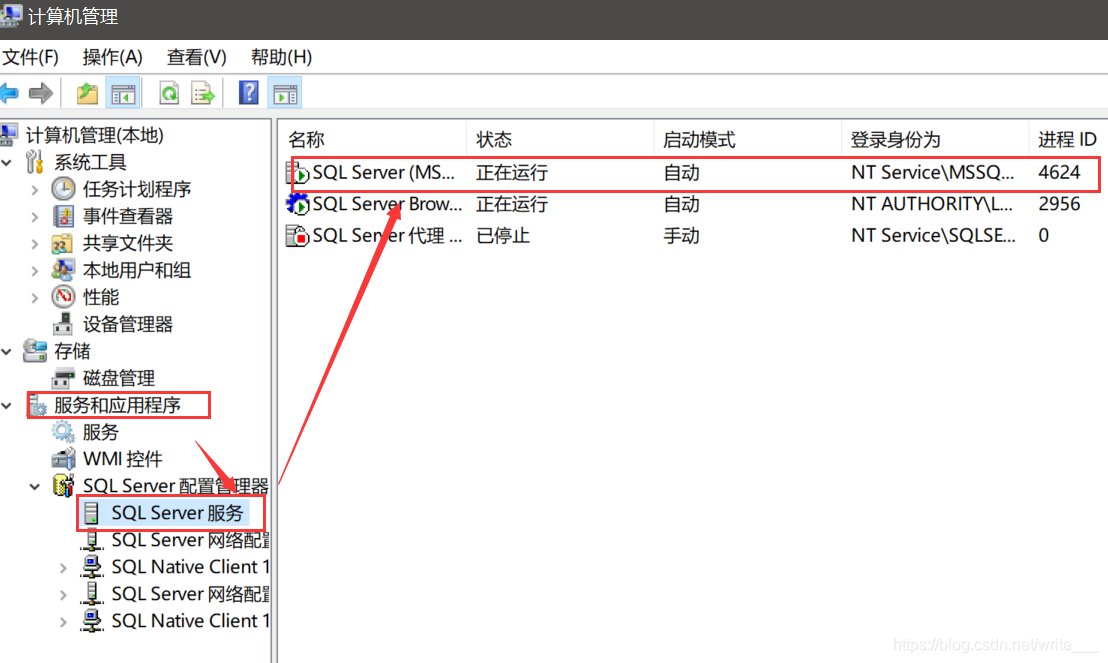Click the Shared Folders icon

tap(62, 243)
